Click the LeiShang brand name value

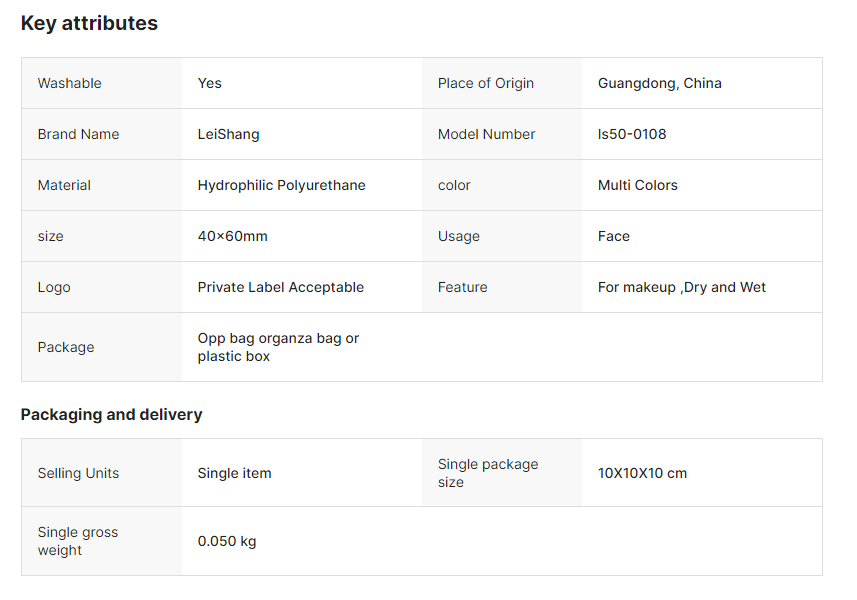pyautogui.click(x=228, y=134)
